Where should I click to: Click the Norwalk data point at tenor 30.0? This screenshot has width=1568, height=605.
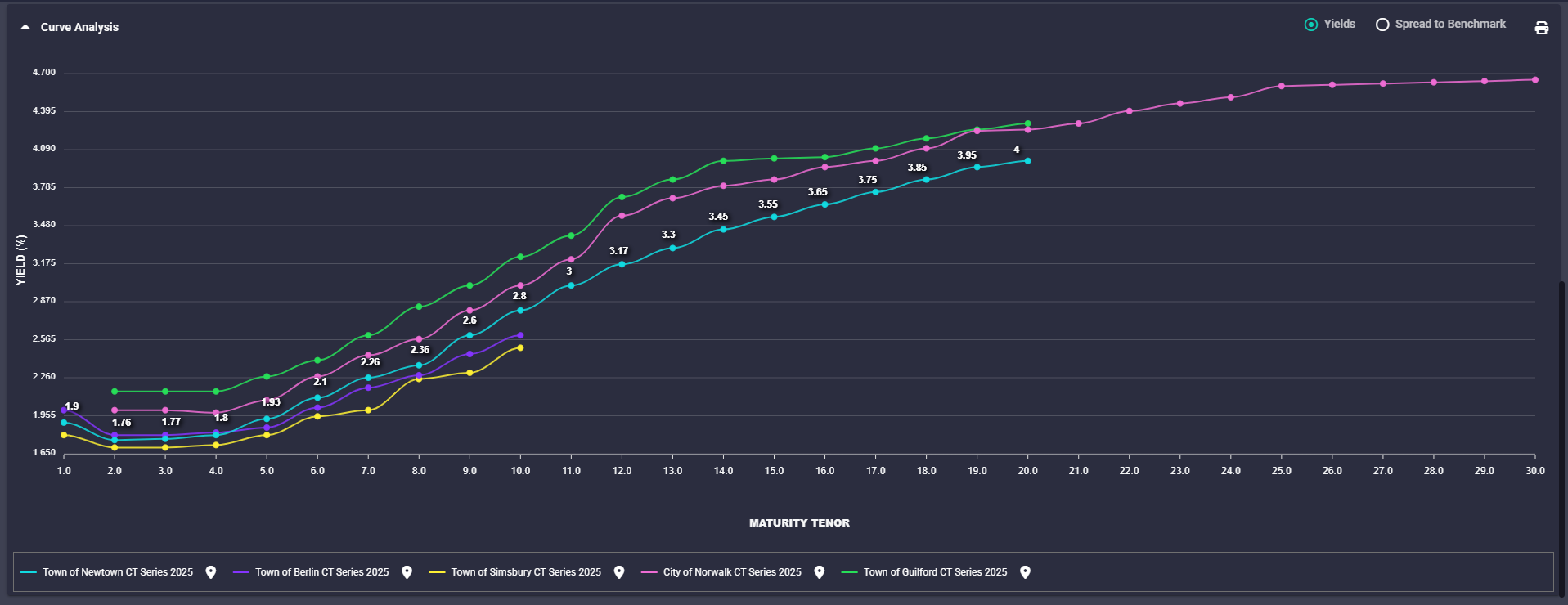coord(1534,80)
